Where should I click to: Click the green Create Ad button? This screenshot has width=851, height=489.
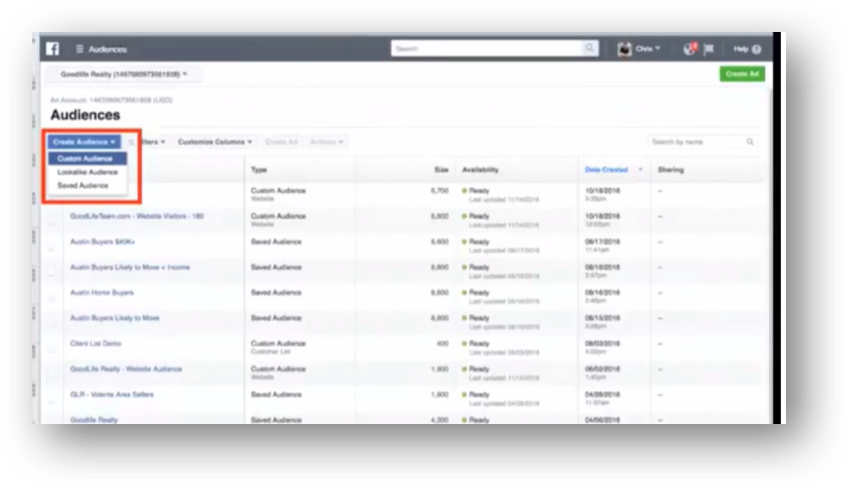742,74
